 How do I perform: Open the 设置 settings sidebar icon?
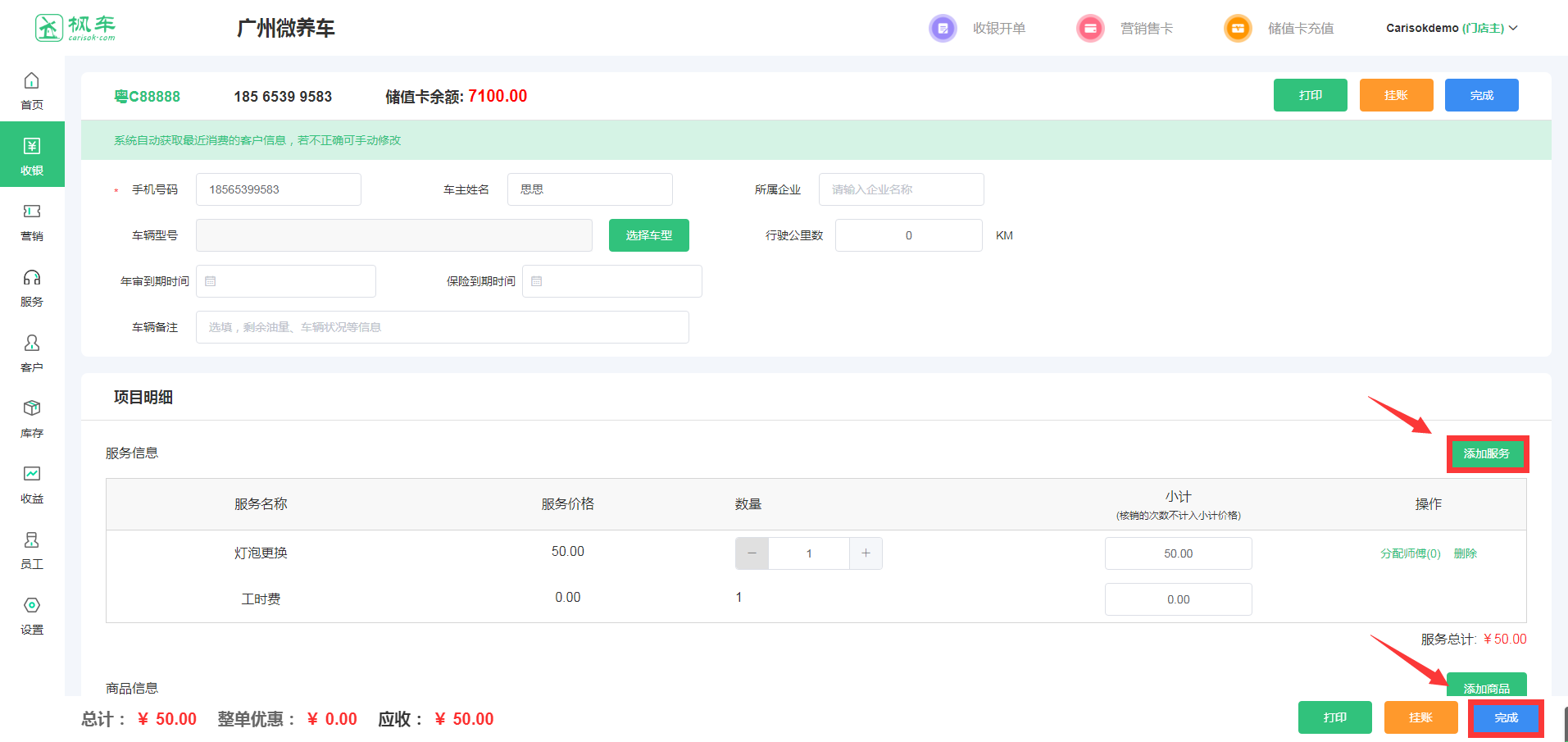pos(32,605)
